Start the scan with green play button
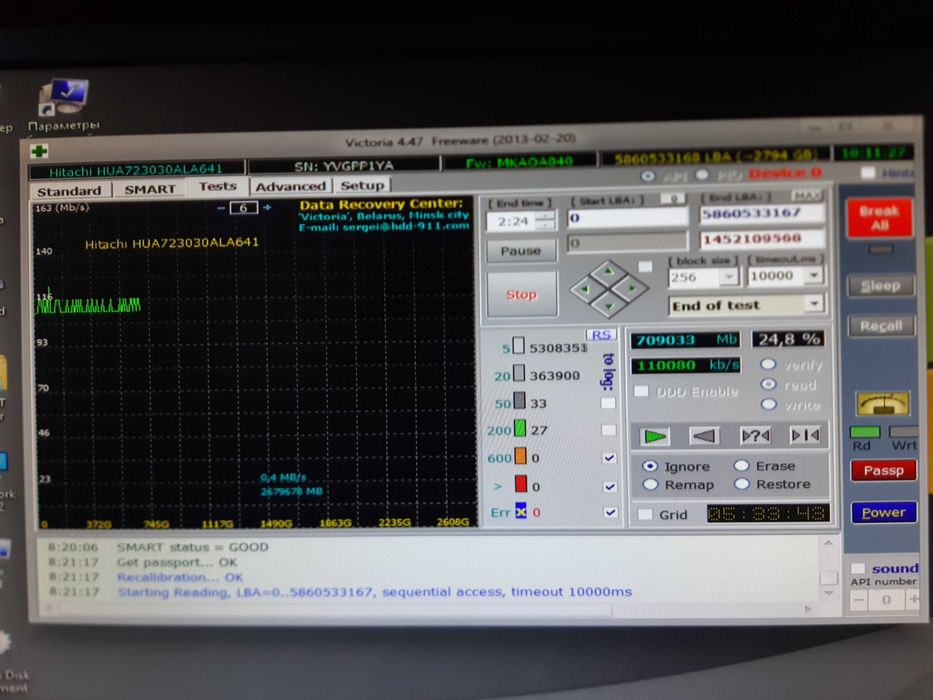 pos(654,436)
